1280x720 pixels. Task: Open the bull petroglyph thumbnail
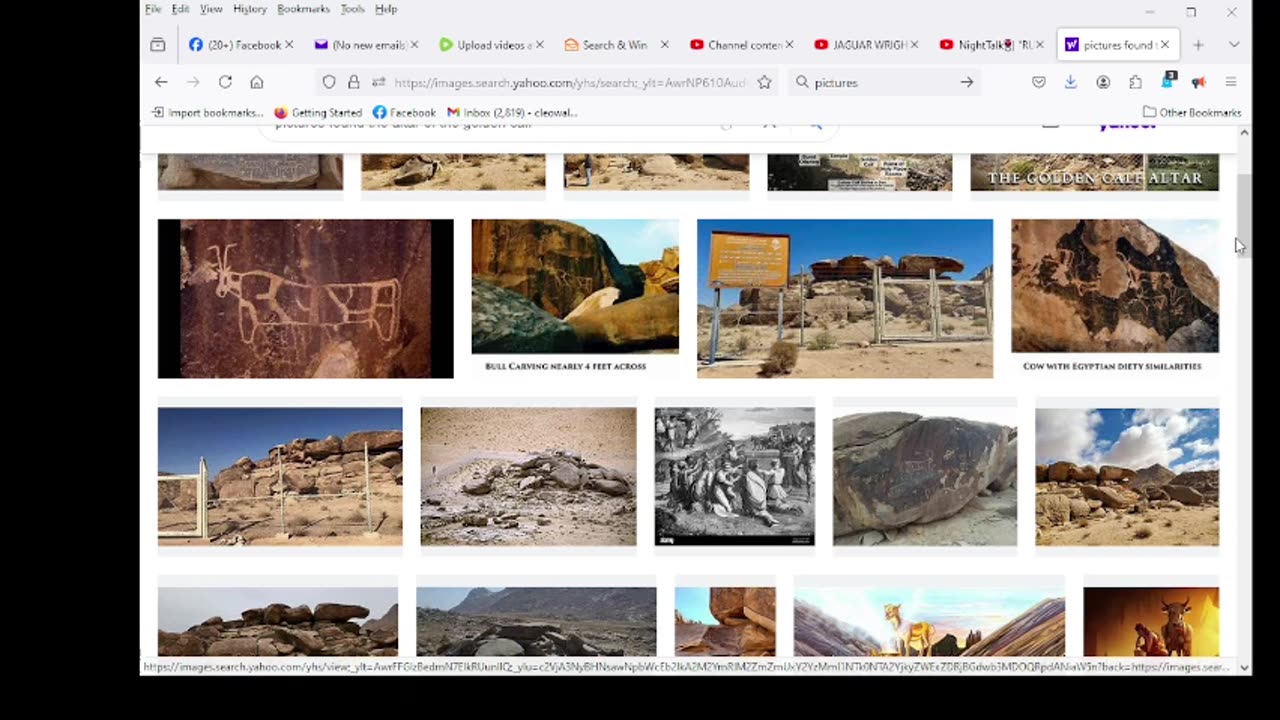click(x=305, y=299)
